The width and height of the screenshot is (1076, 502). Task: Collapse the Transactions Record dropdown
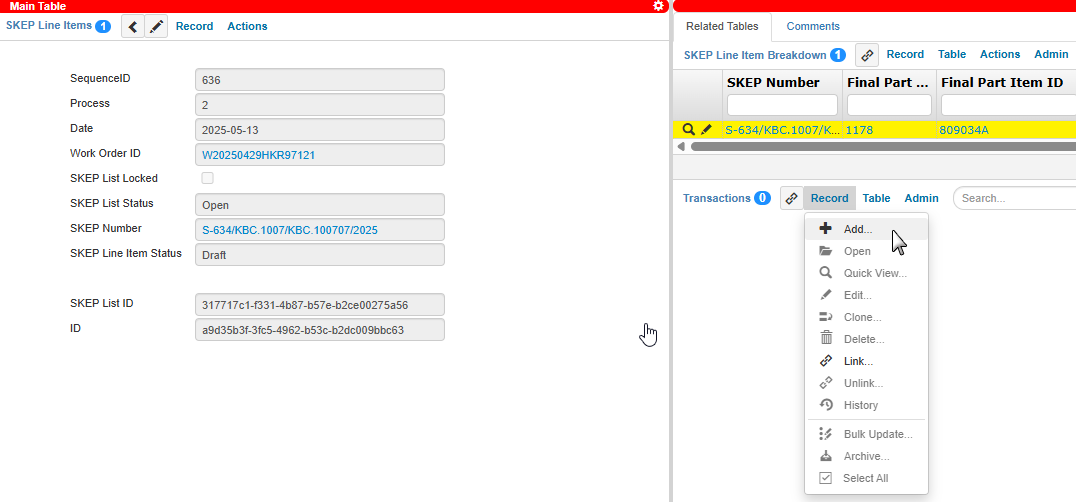point(830,198)
